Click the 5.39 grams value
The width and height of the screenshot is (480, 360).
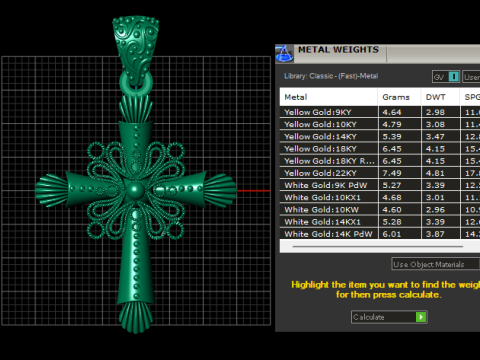point(392,137)
